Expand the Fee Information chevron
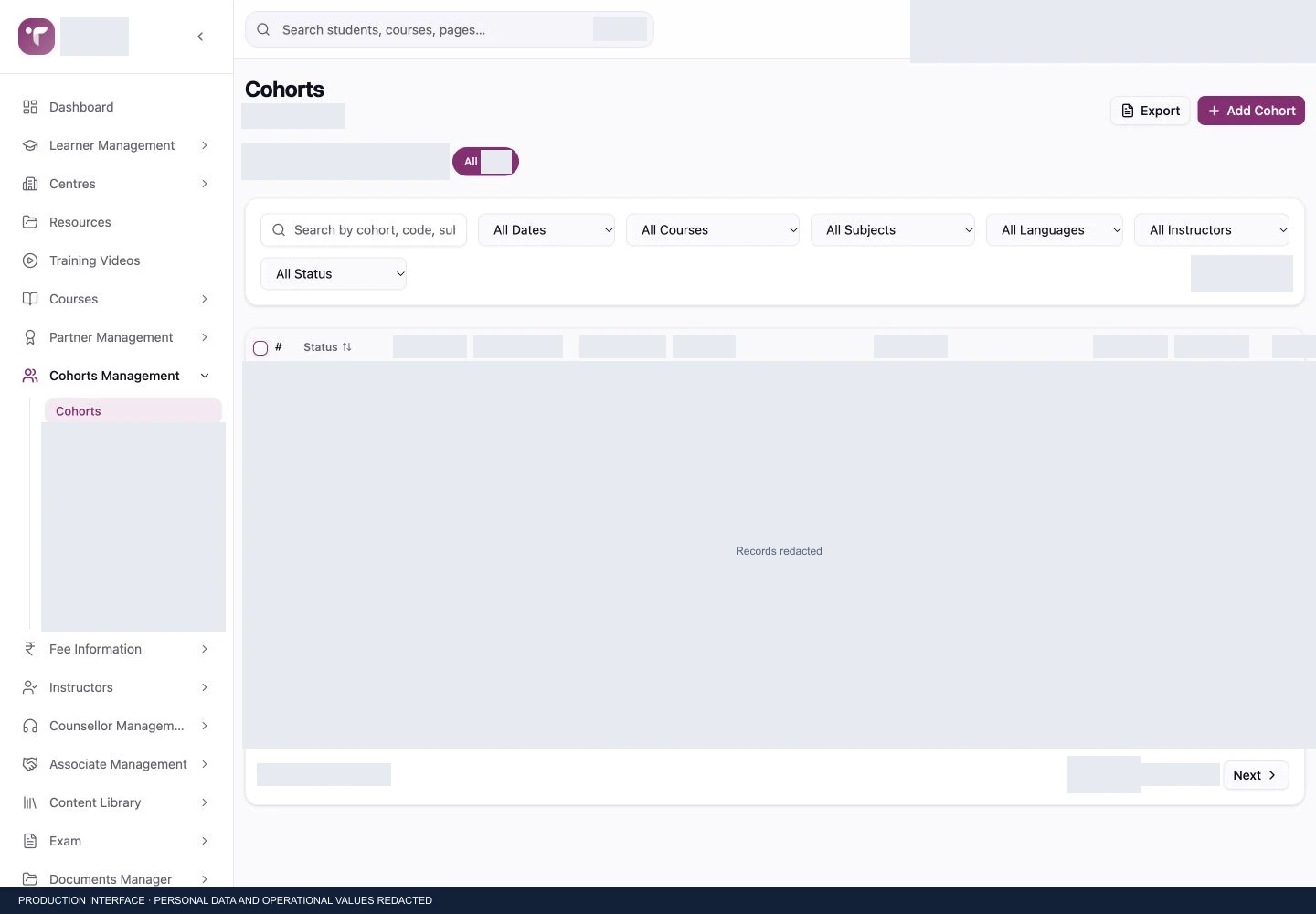Image resolution: width=1316 pixels, height=914 pixels. coord(205,649)
